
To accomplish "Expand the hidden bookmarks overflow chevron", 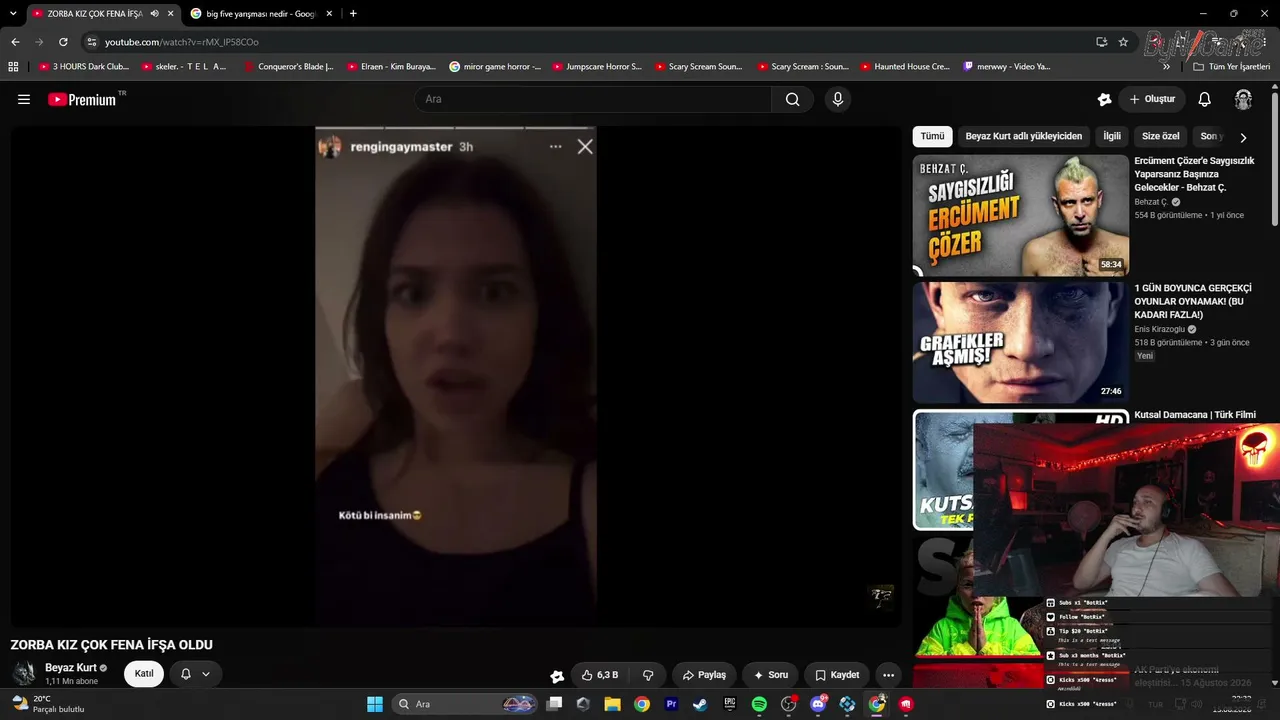I will 1166,67.
